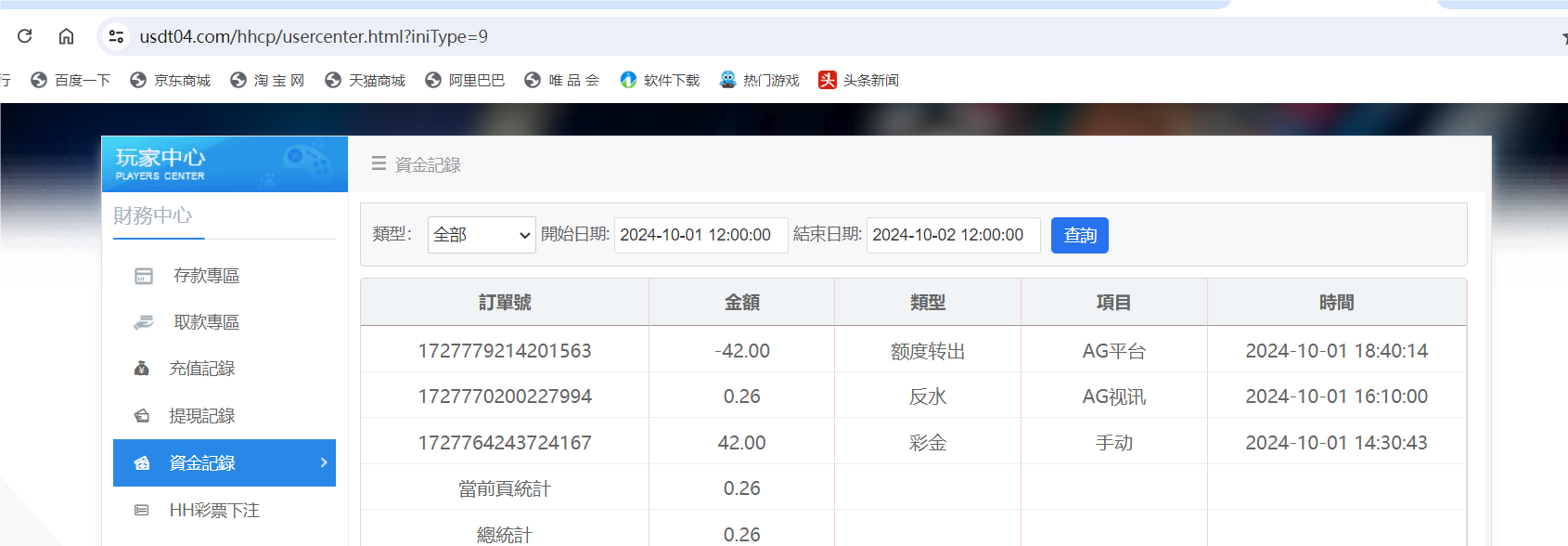Open the 開始日期 date picker field

pos(700,235)
